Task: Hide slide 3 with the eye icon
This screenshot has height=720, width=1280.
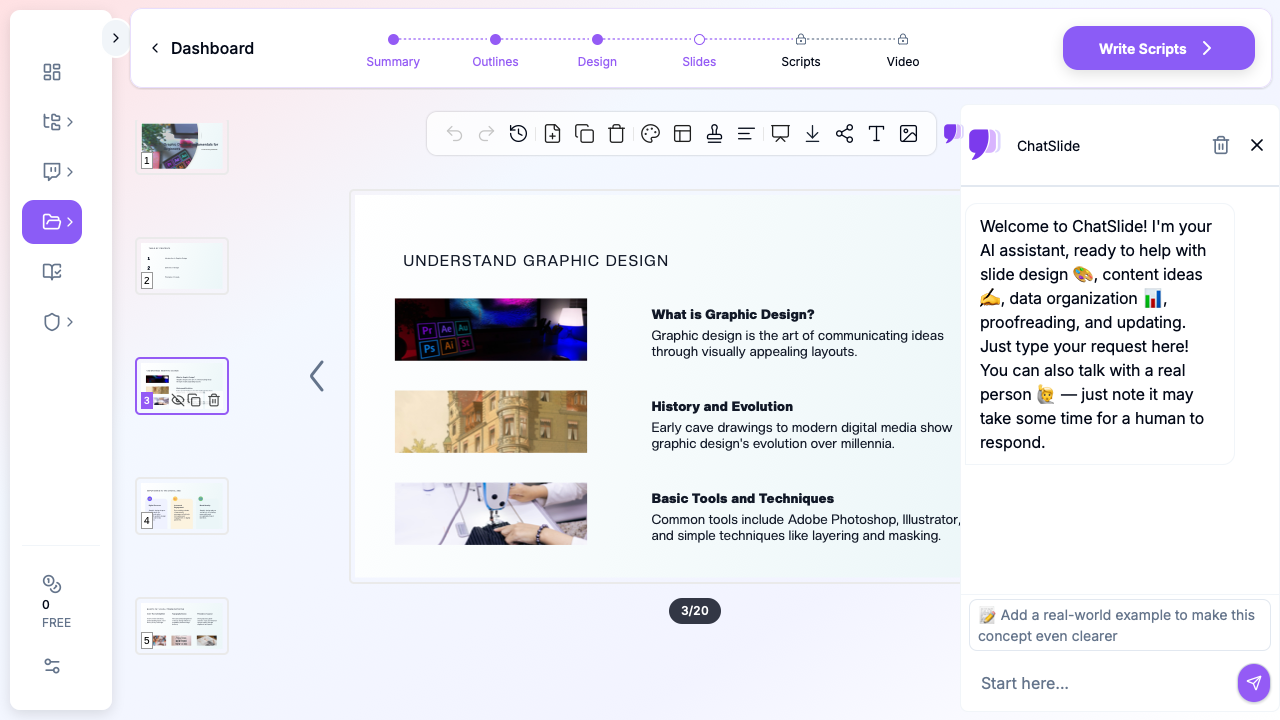Action: point(178,400)
